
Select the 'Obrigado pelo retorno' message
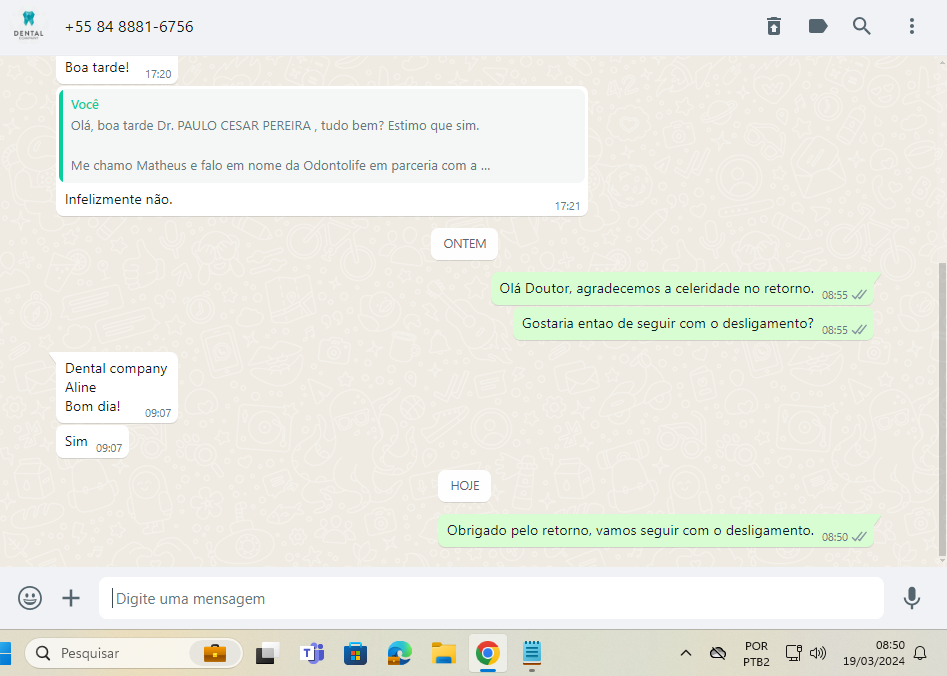(656, 532)
